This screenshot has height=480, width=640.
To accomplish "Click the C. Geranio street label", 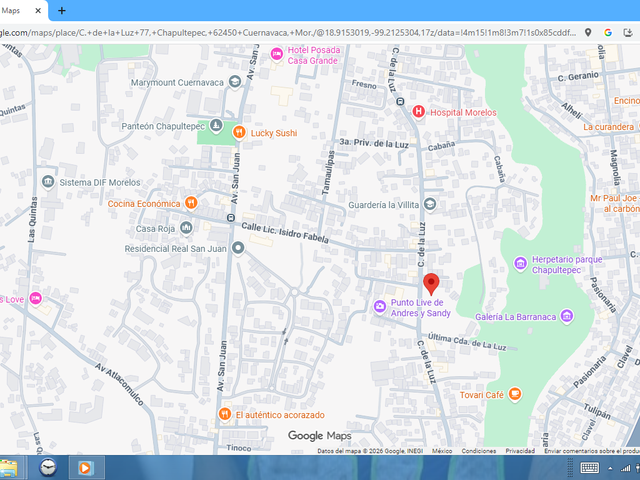I will (x=578, y=76).
